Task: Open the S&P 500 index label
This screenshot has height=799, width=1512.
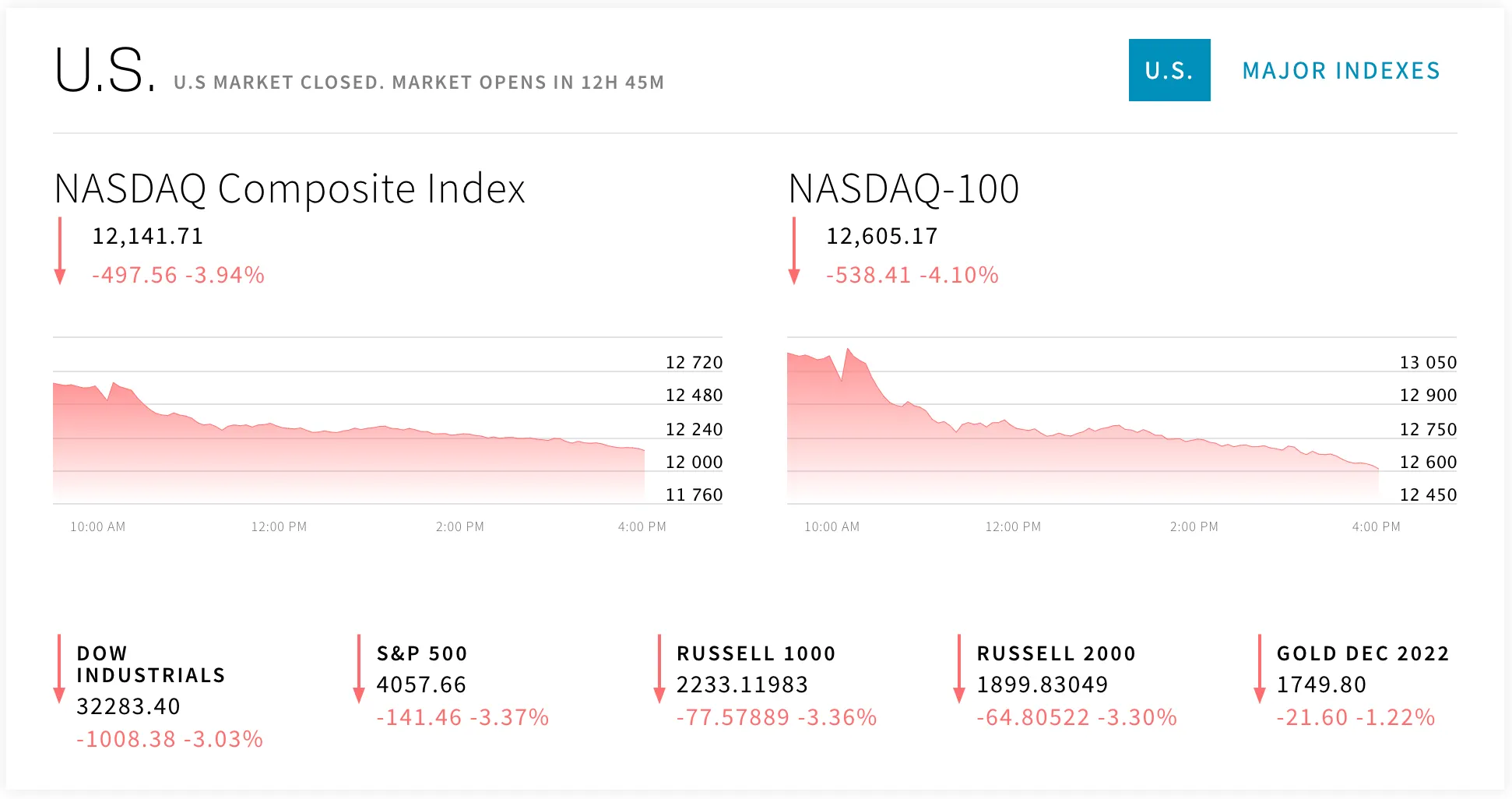Action: pyautogui.click(x=422, y=653)
